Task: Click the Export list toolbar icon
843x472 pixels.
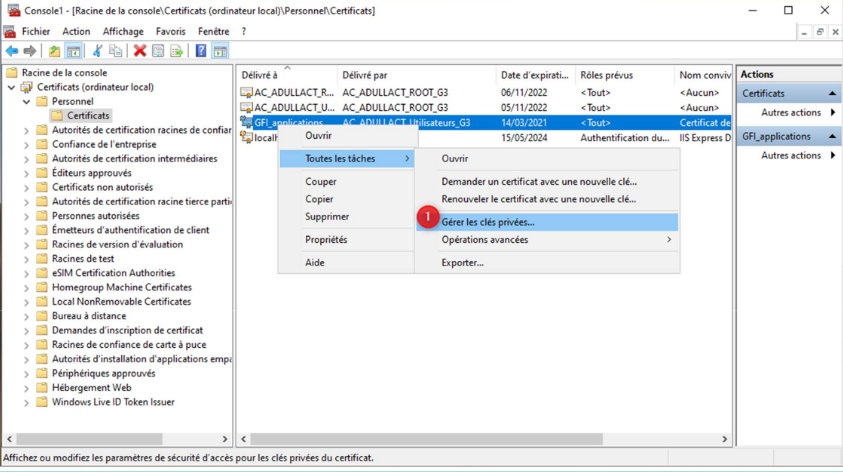Action: point(177,51)
